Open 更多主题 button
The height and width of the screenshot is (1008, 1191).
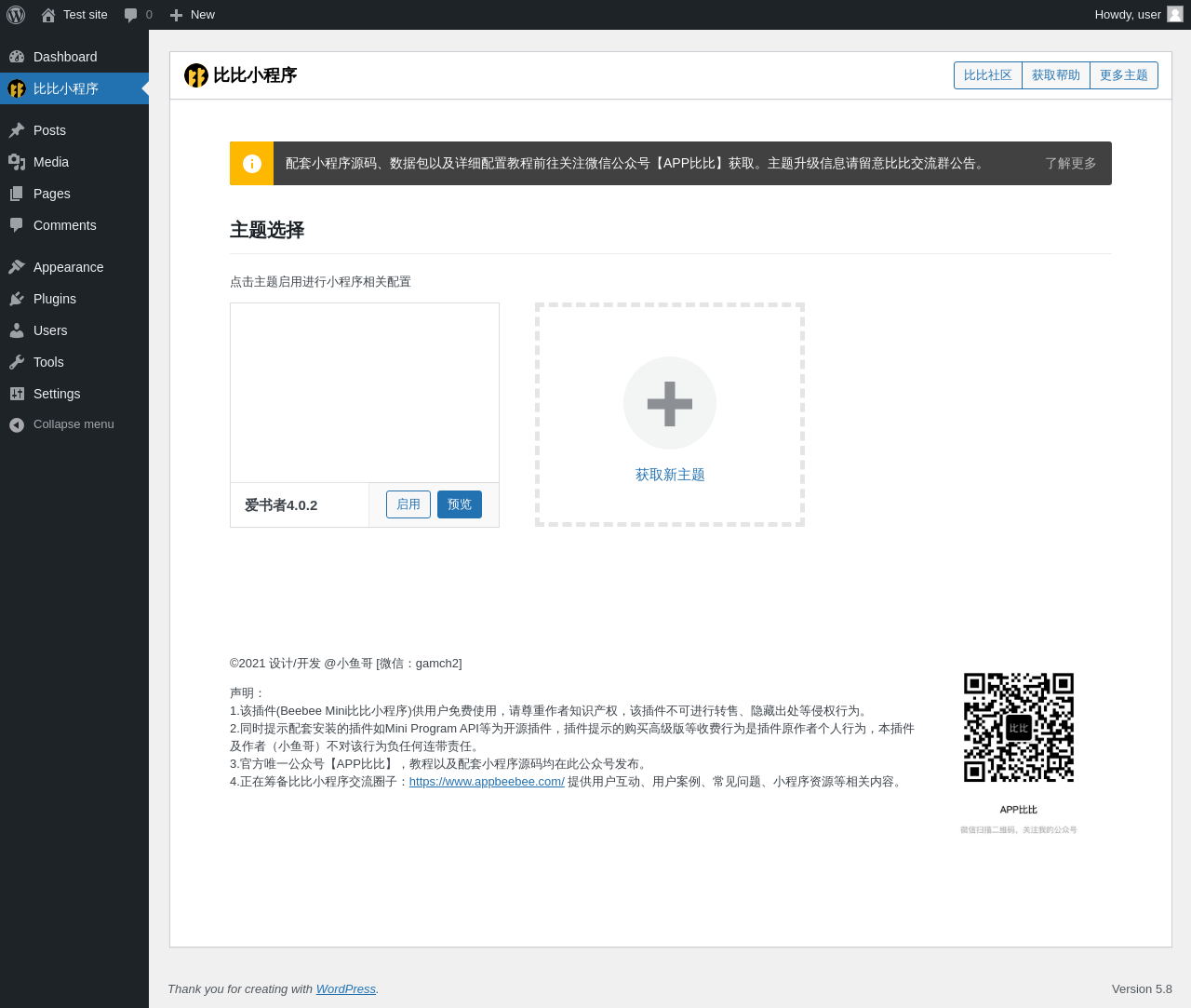pos(1124,75)
